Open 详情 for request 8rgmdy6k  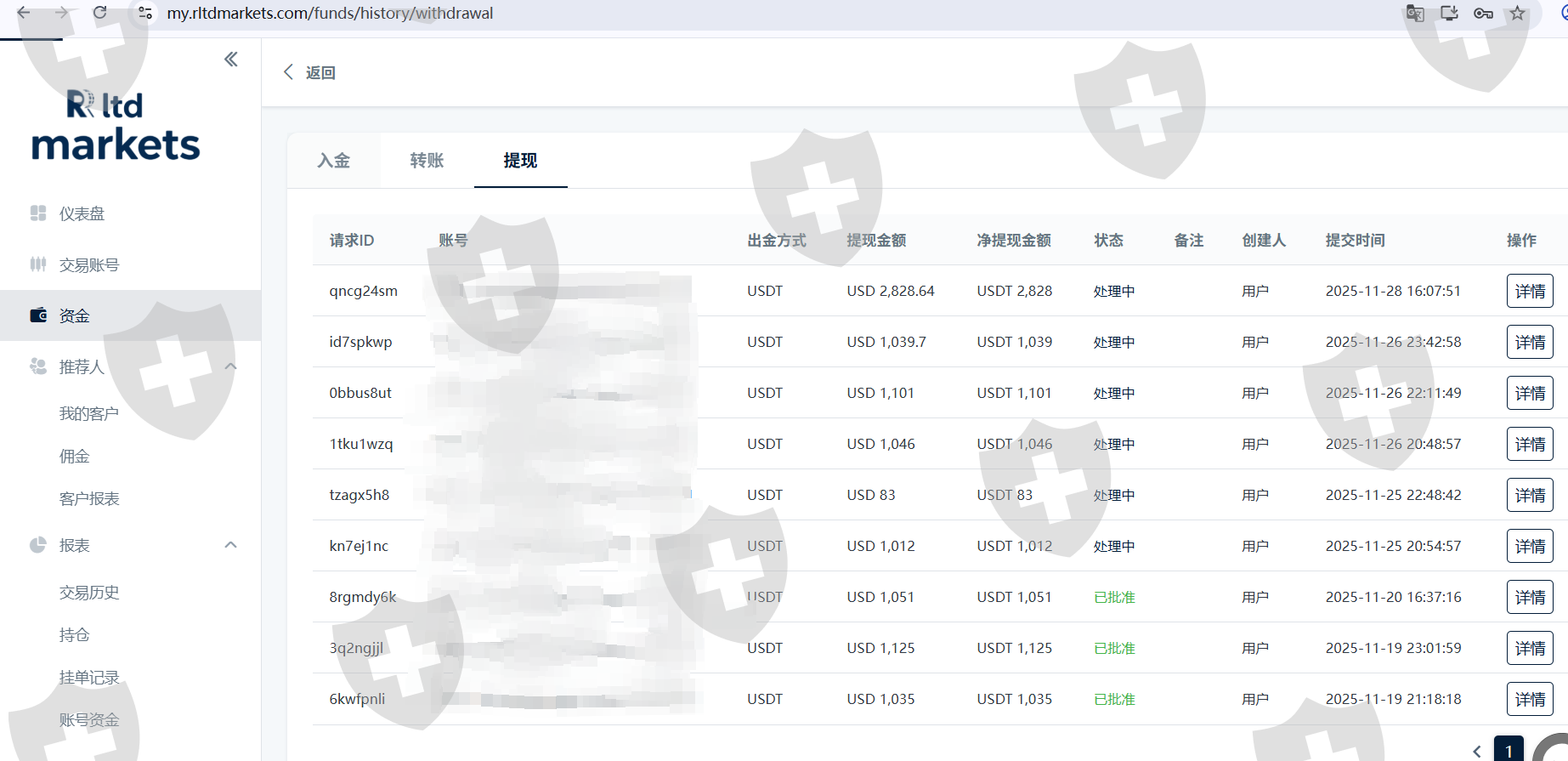coord(1530,597)
